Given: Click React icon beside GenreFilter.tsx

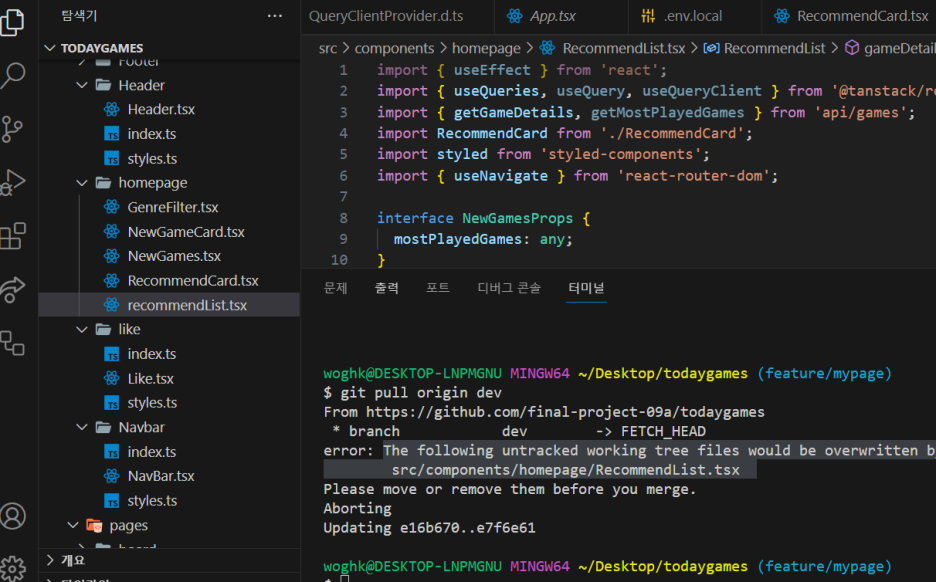Looking at the screenshot, I should pyautogui.click(x=112, y=207).
